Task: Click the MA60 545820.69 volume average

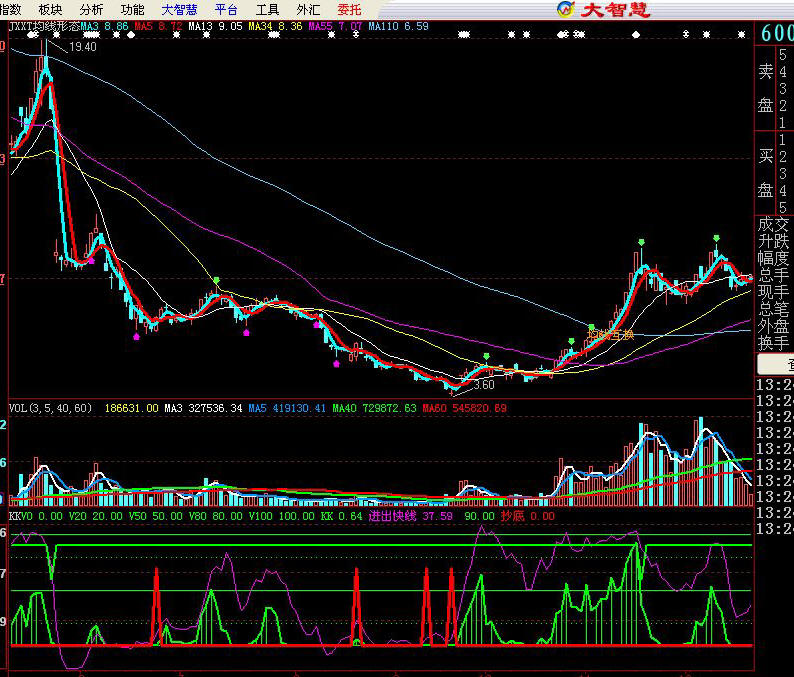Action: (x=464, y=408)
